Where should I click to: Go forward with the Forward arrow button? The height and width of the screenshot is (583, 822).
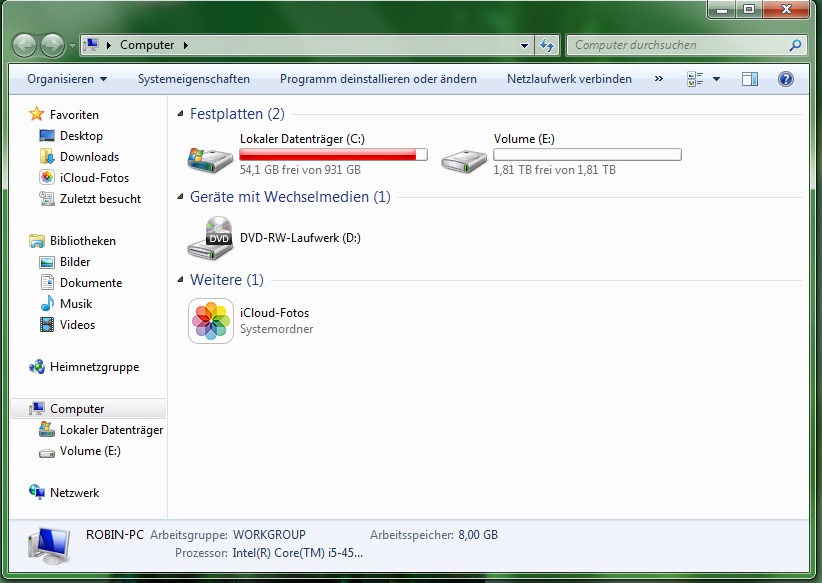[52, 46]
